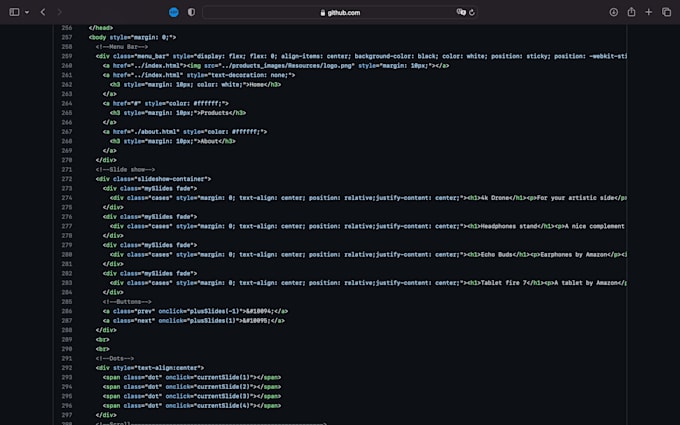Show the downloads list
680x425 pixels.
613,12
